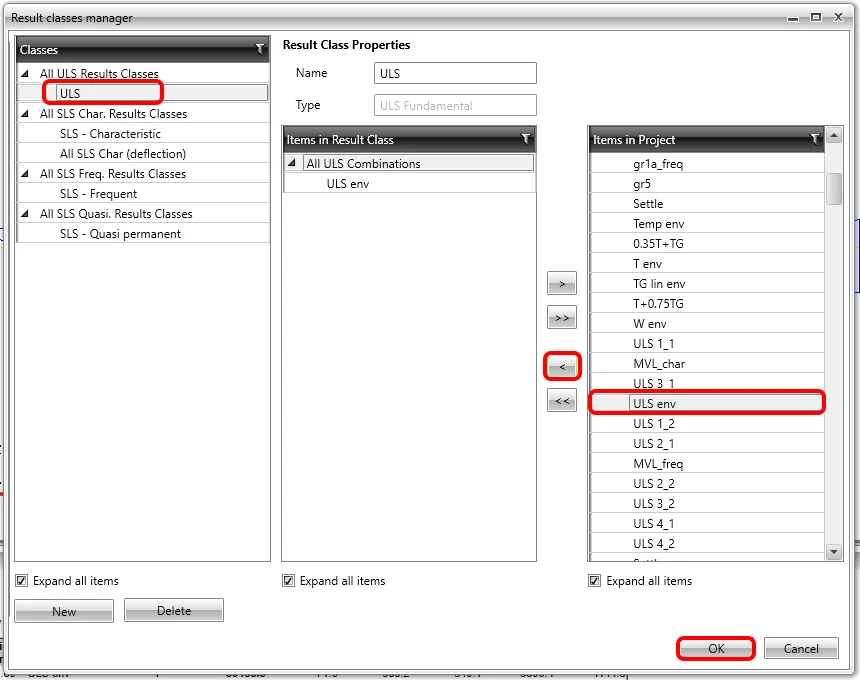Viewport: 860px width, 680px height.
Task: Click the New button
Action: pos(64,611)
